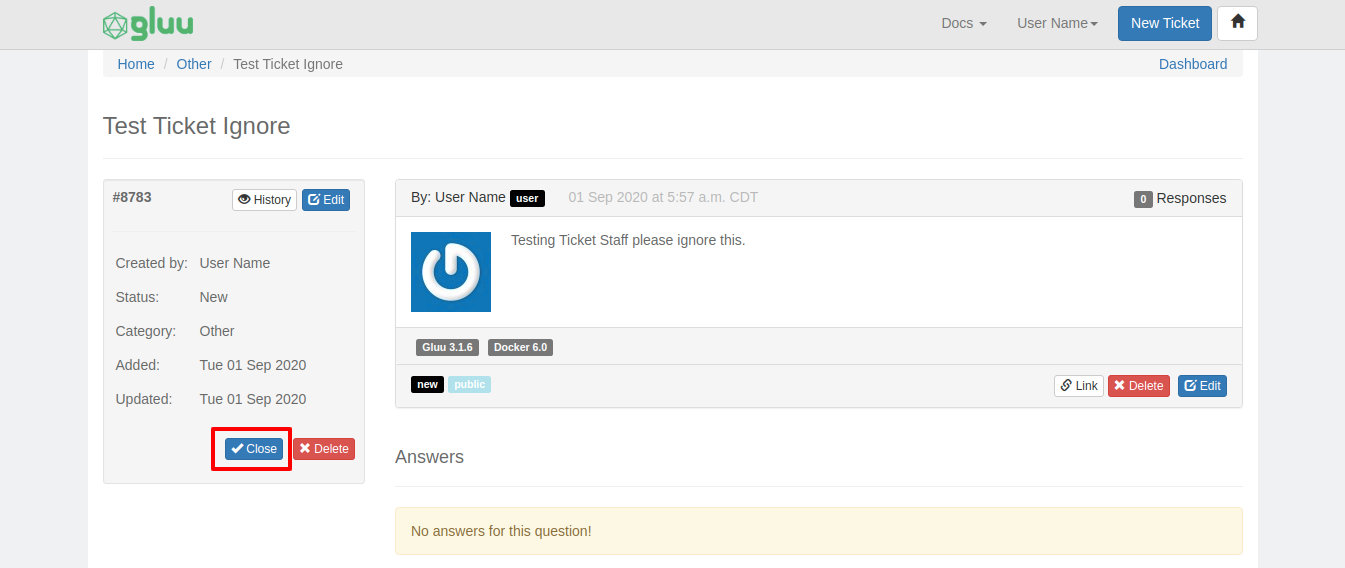The height and width of the screenshot is (568, 1345).
Task: Expand the Docs dropdown menu
Action: click(964, 23)
